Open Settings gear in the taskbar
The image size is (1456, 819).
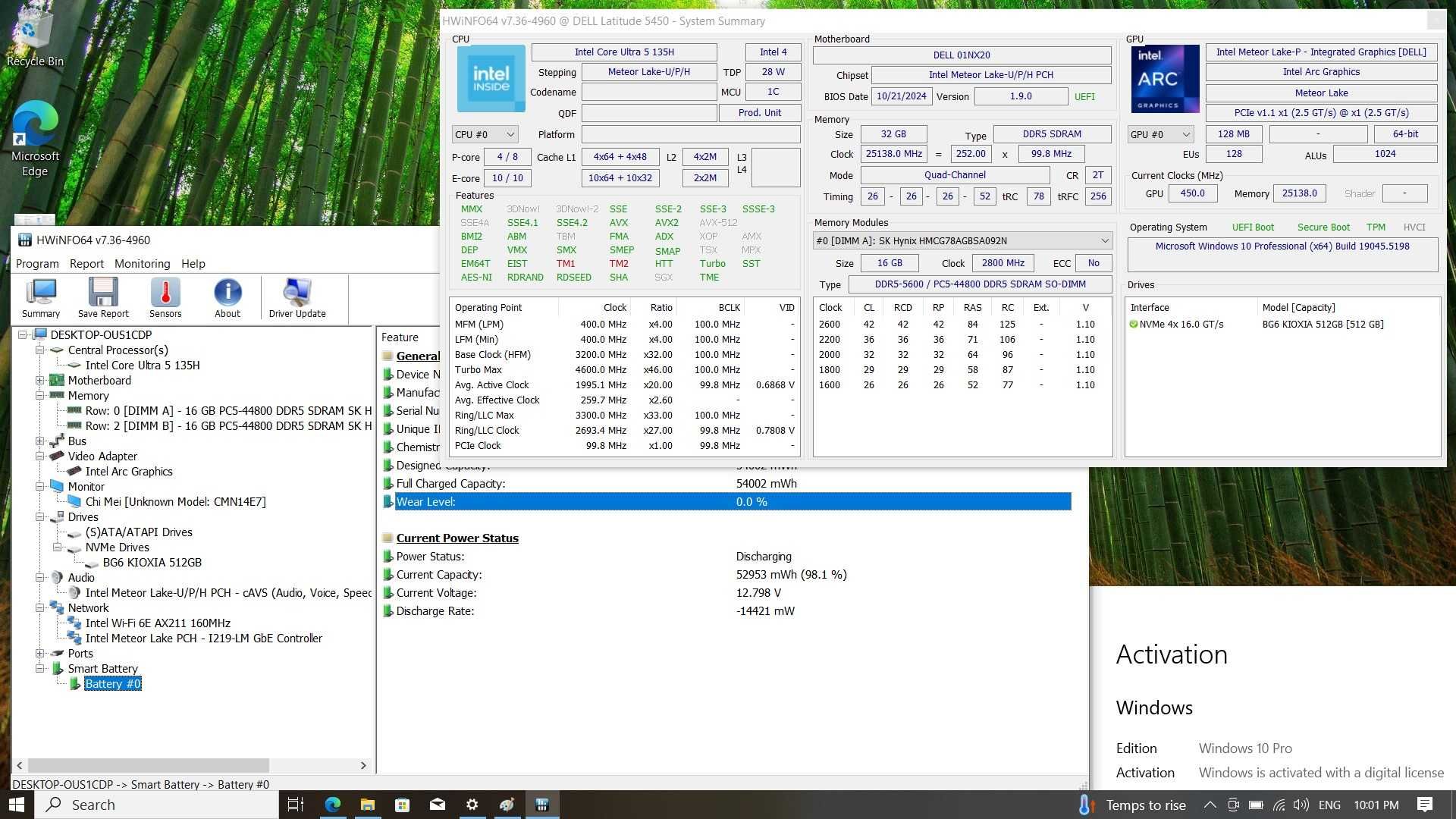pos(472,805)
